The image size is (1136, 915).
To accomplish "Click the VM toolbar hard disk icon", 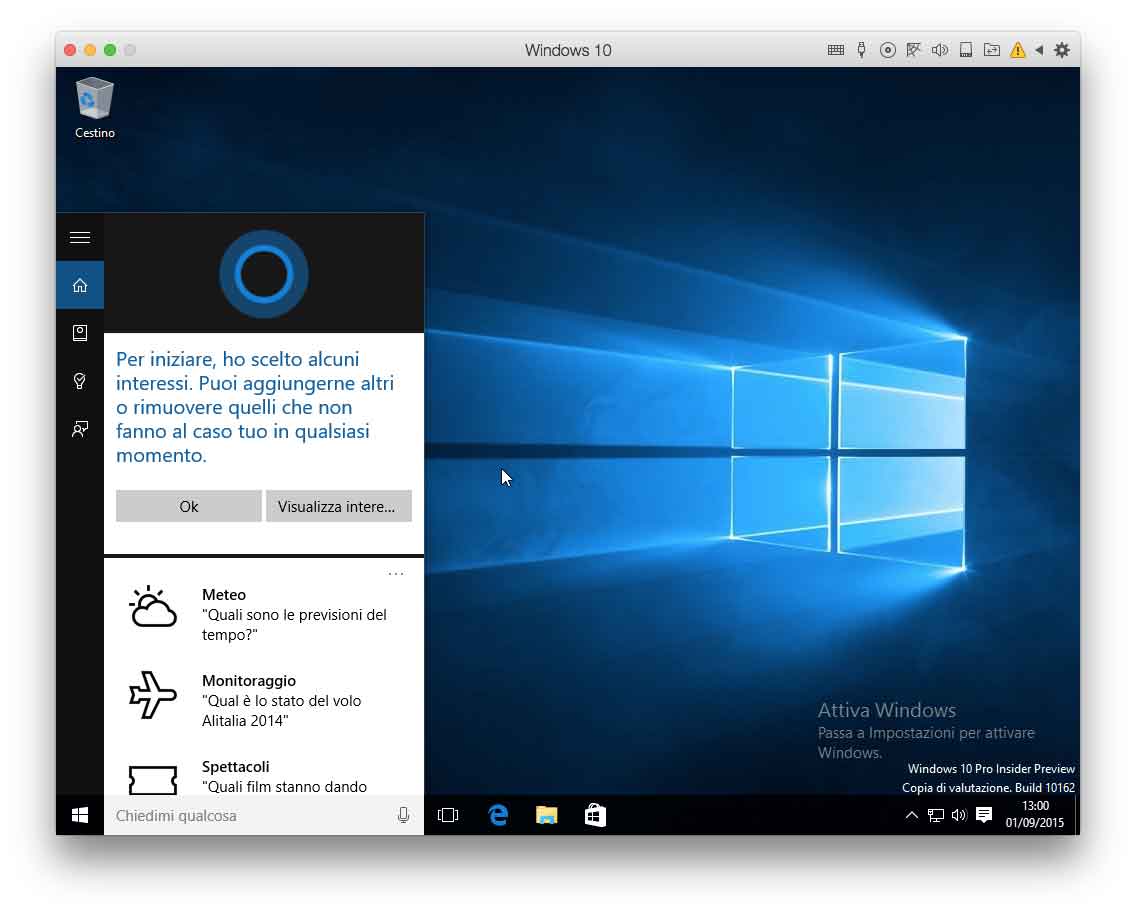I will 966,50.
